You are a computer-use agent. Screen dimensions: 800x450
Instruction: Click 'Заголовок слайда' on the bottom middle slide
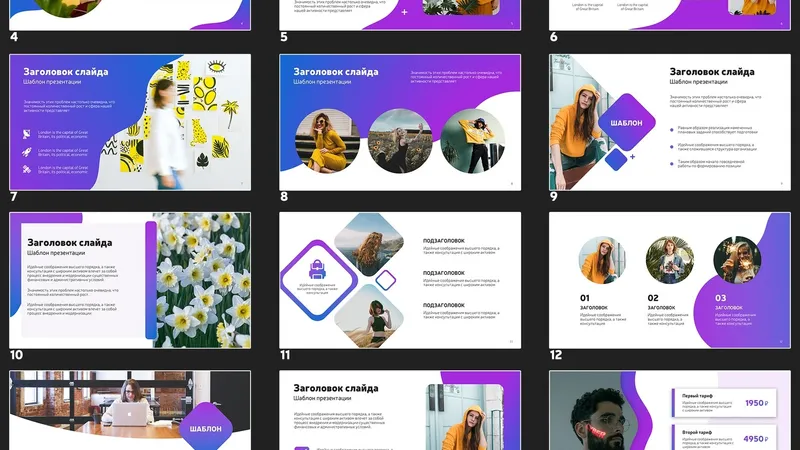(336, 388)
